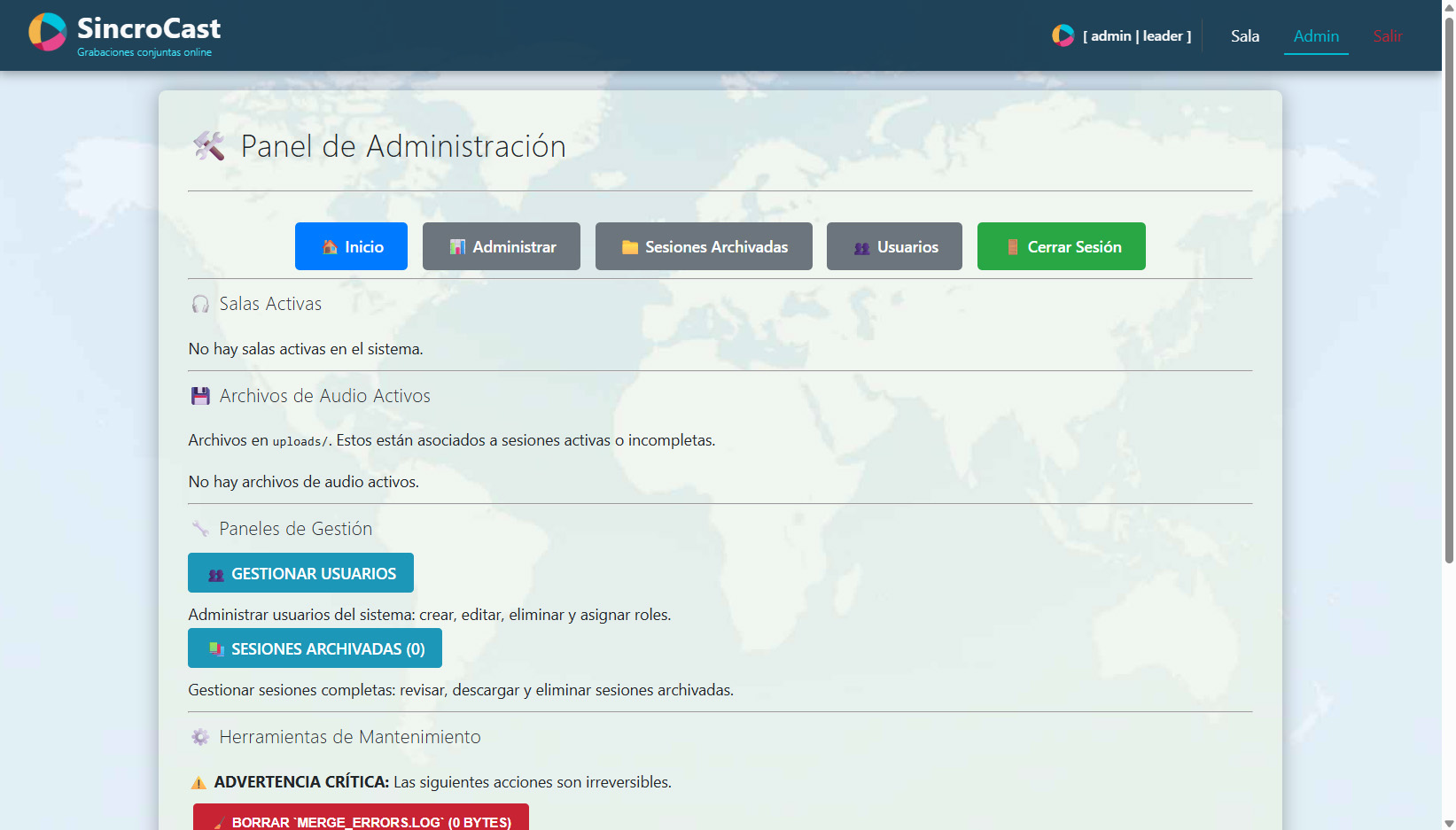The image size is (1456, 830).
Task: Click the wrench icon next to Paneles de Gestión
Action: pyautogui.click(x=200, y=529)
